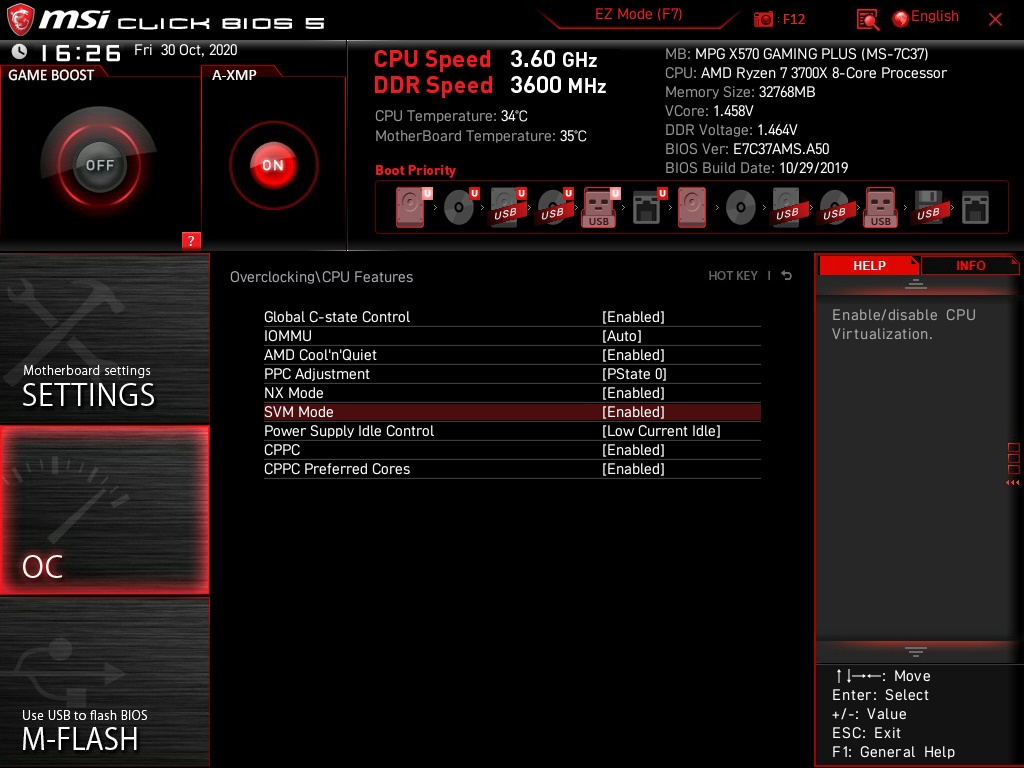Change the English language selection
This screenshot has height=768, width=1024.
935,16
